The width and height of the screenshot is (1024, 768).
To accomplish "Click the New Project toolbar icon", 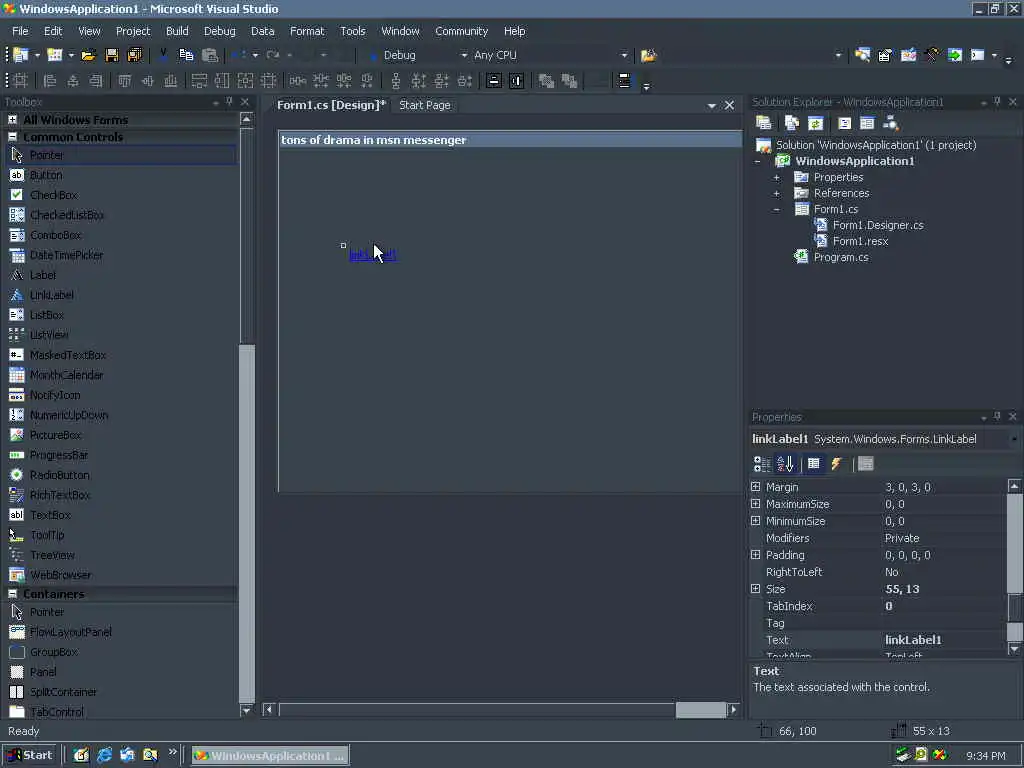I will click(21, 56).
